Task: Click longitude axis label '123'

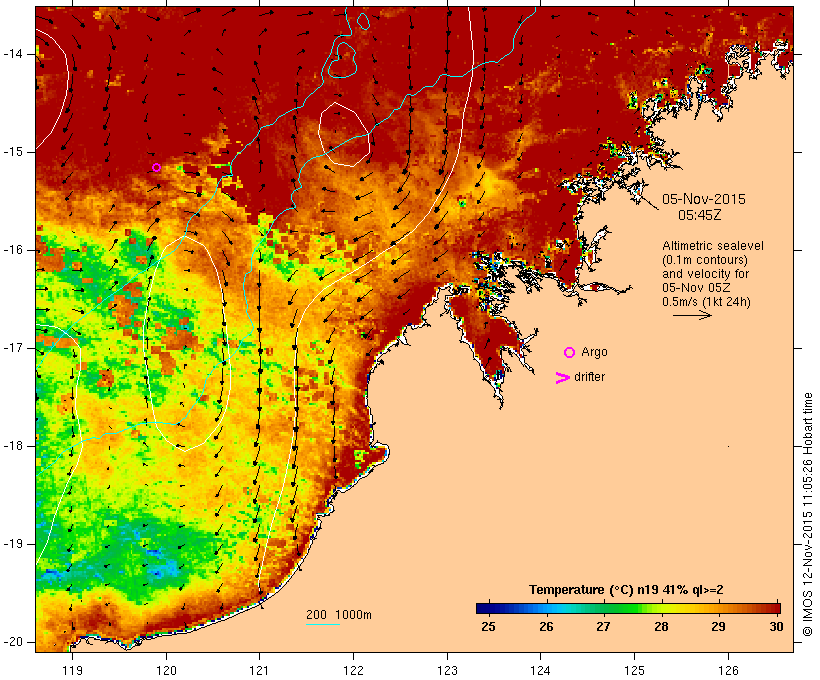Action: [447, 670]
